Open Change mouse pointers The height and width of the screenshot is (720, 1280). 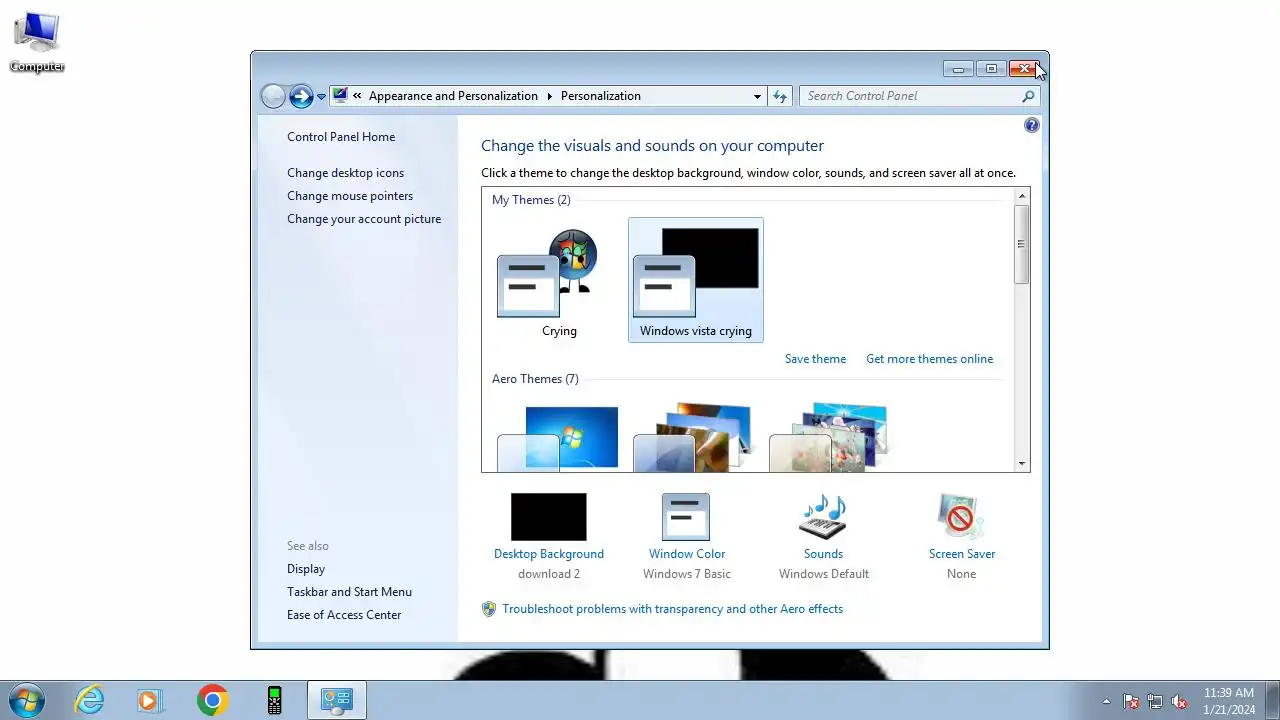pos(350,196)
